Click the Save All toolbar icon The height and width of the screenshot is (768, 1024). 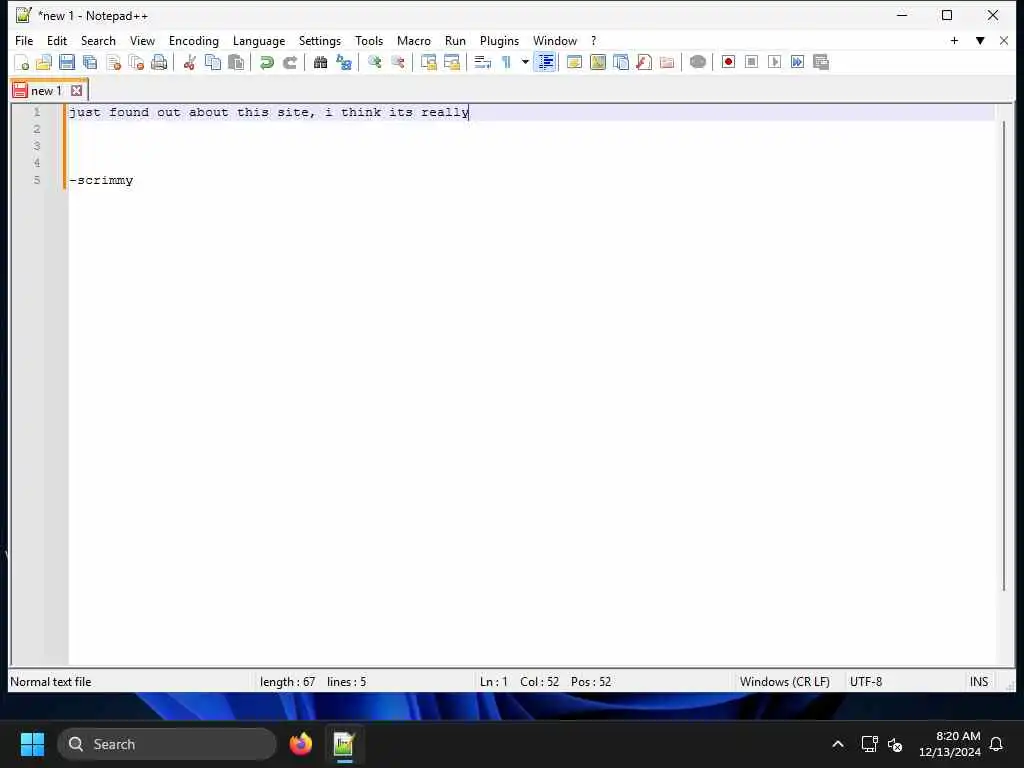[90, 63]
